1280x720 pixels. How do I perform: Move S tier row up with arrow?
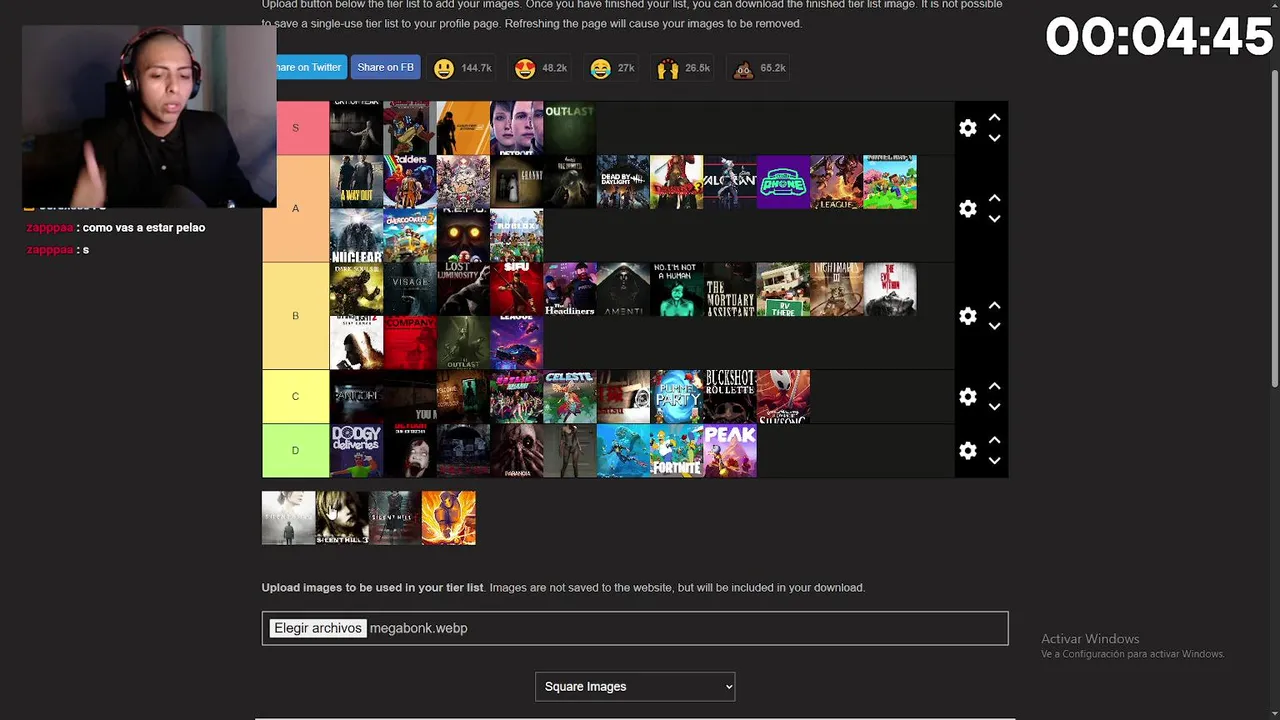[x=994, y=117]
